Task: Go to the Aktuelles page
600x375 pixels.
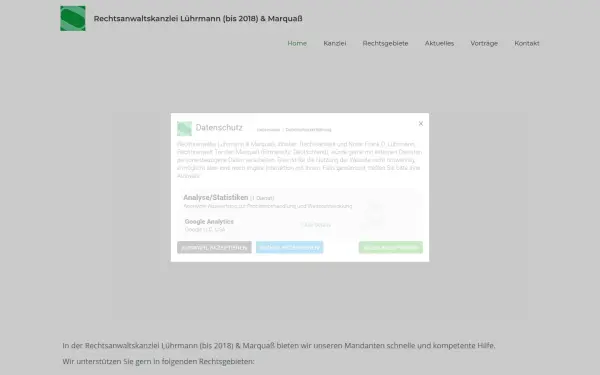Action: 439,43
